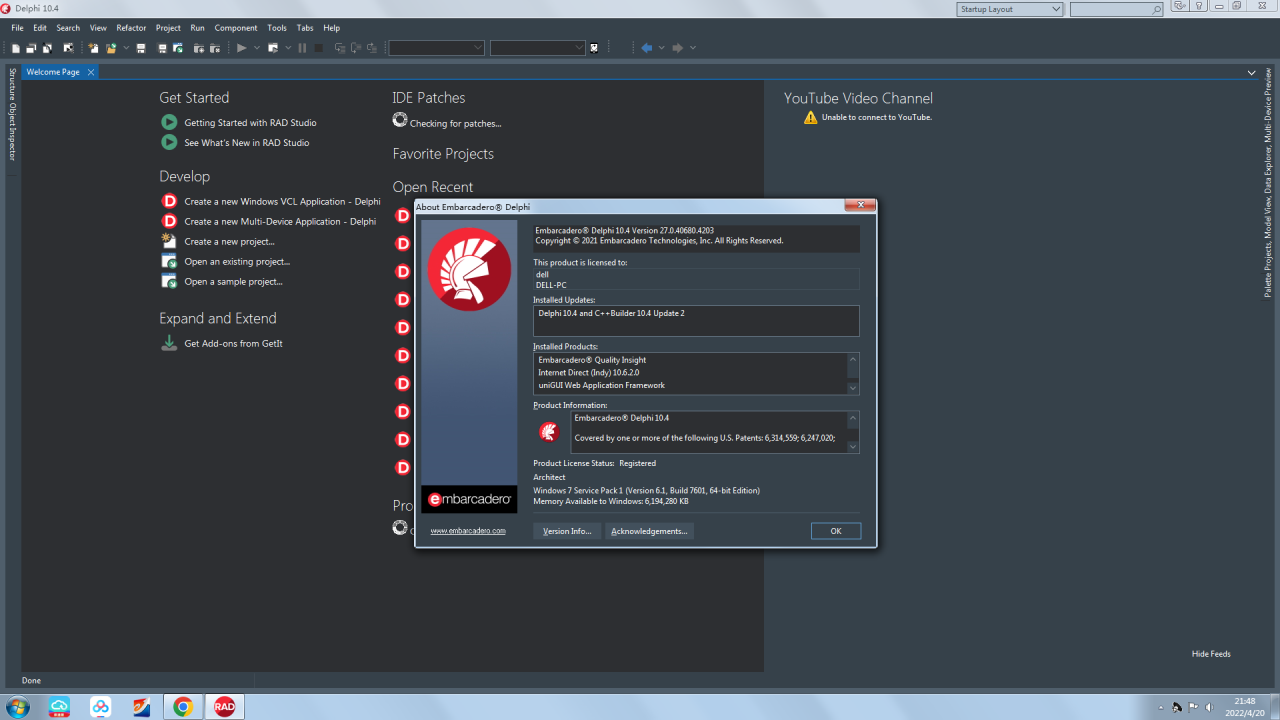This screenshot has height=720, width=1280.
Task: Select uniGUI Web Application Framework in Installed Products
Action: pos(601,385)
